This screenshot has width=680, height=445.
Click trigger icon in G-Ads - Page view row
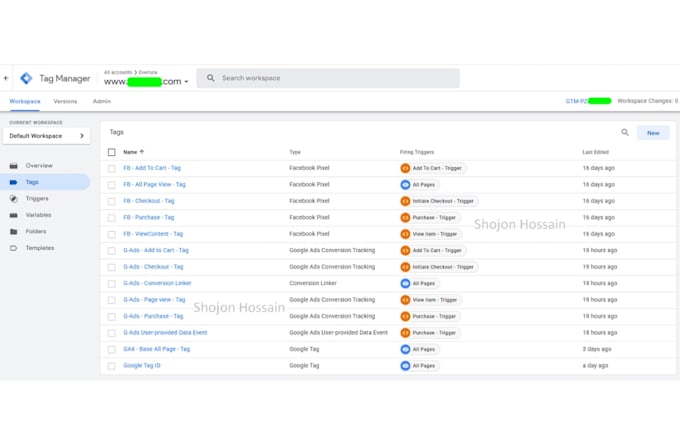(405, 300)
